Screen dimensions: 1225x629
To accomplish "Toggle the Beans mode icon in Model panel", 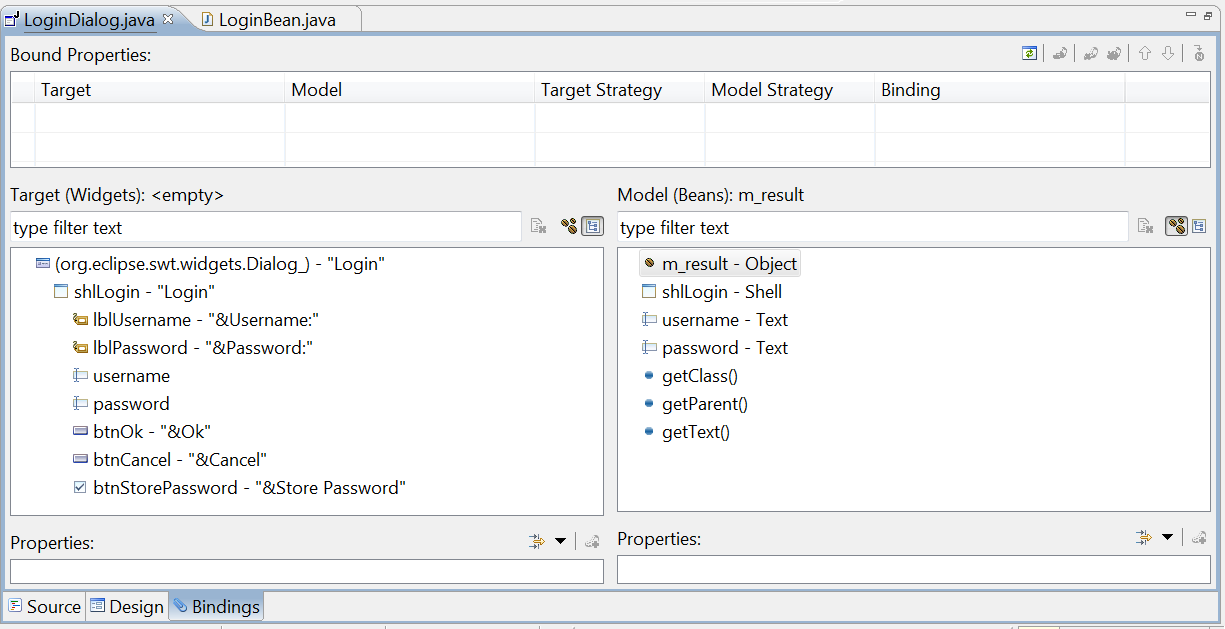I will [1176, 227].
